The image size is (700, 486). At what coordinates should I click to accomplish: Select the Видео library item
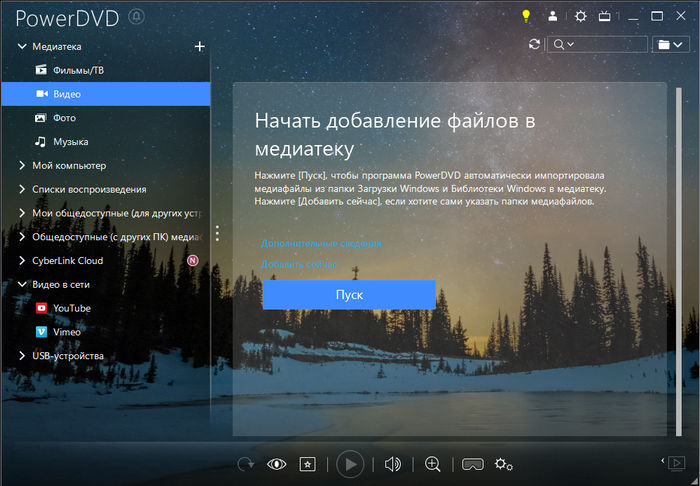pos(106,94)
